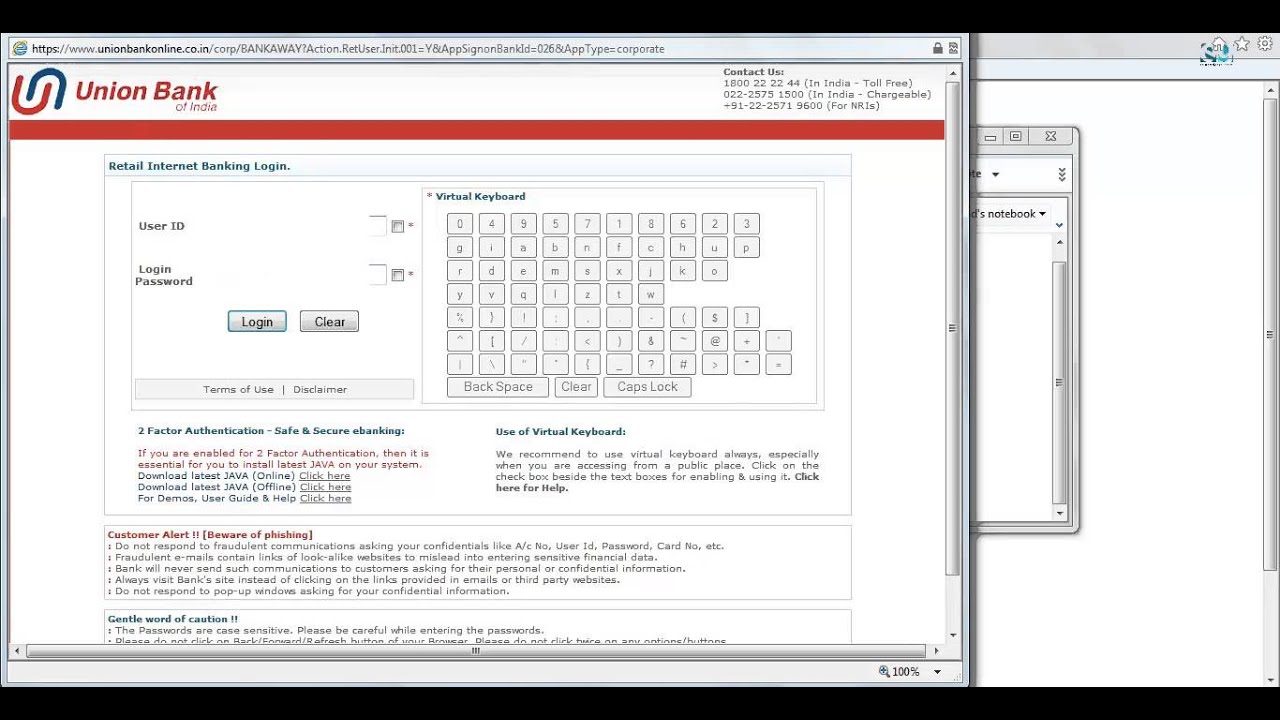Image resolution: width=1280 pixels, height=720 pixels.
Task: Select virtual key 7
Action: [x=587, y=224]
